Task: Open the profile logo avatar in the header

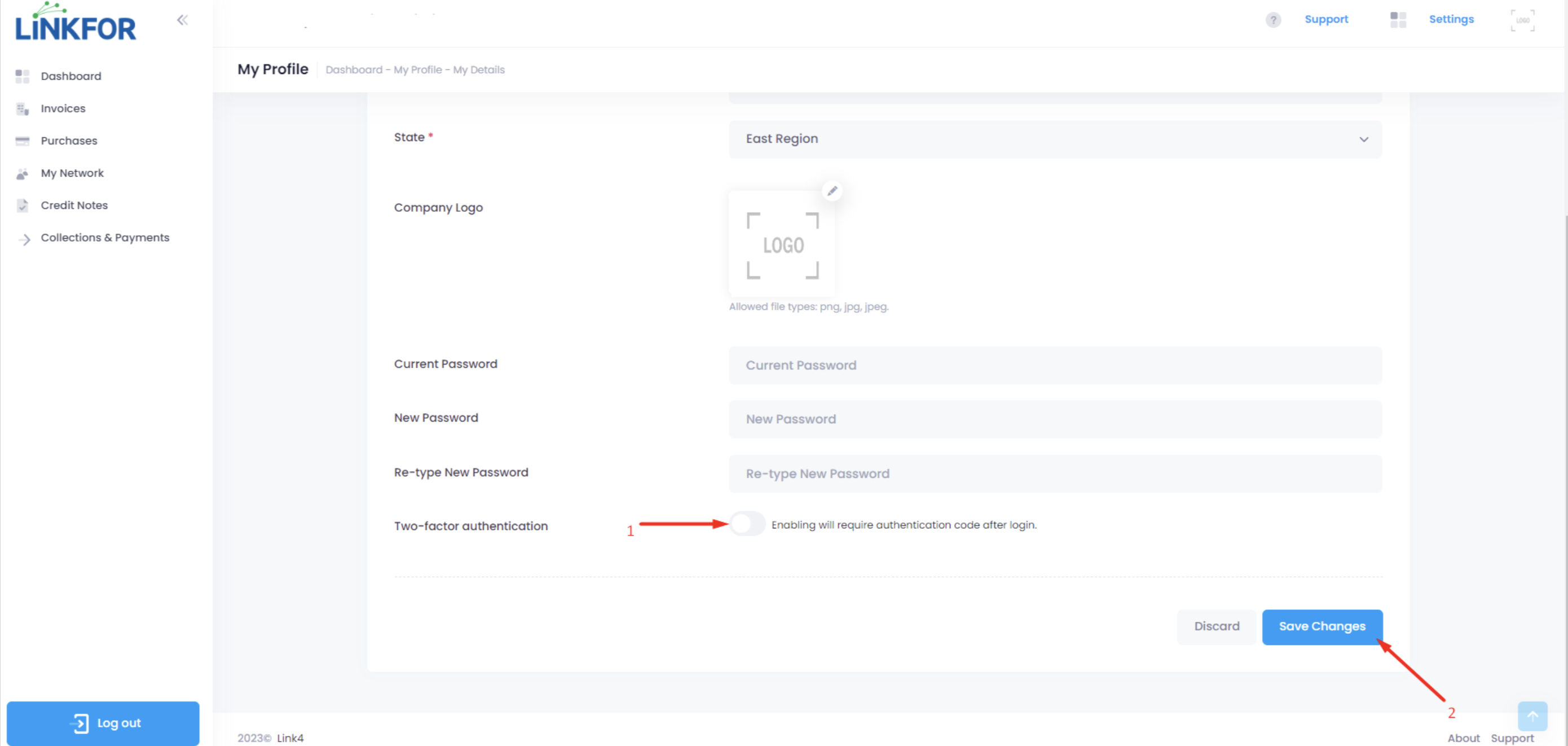Action: coord(1522,20)
